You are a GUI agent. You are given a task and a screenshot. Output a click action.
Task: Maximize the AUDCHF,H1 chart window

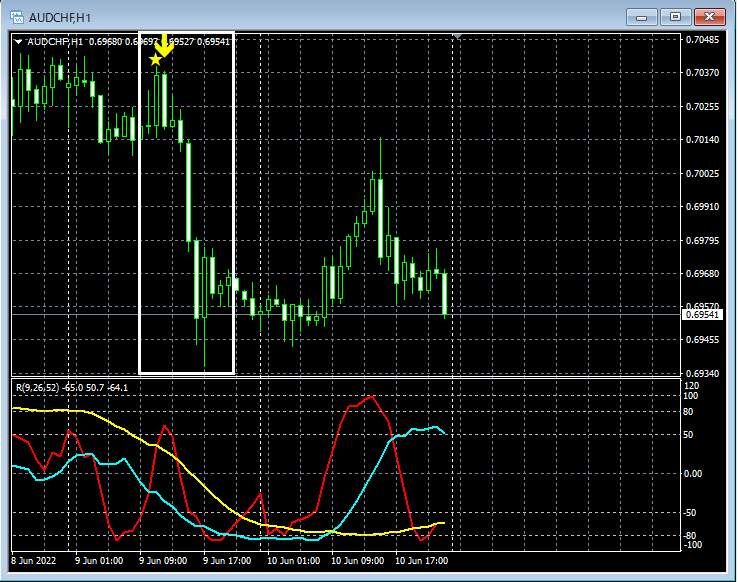pyautogui.click(x=675, y=17)
